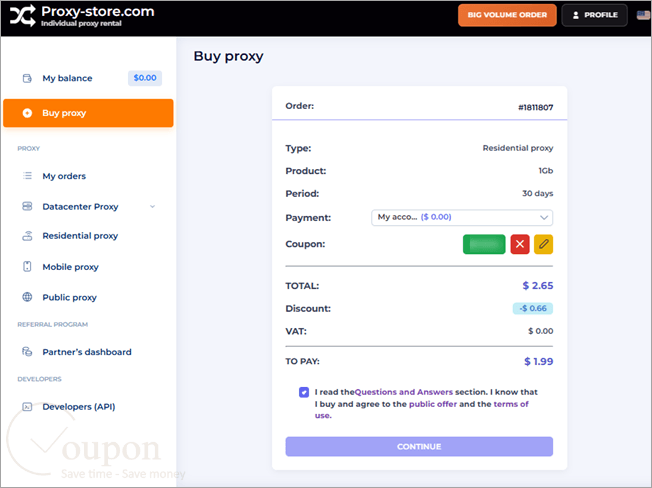
Task: Click the order number #1811807
Action: (x=536, y=107)
